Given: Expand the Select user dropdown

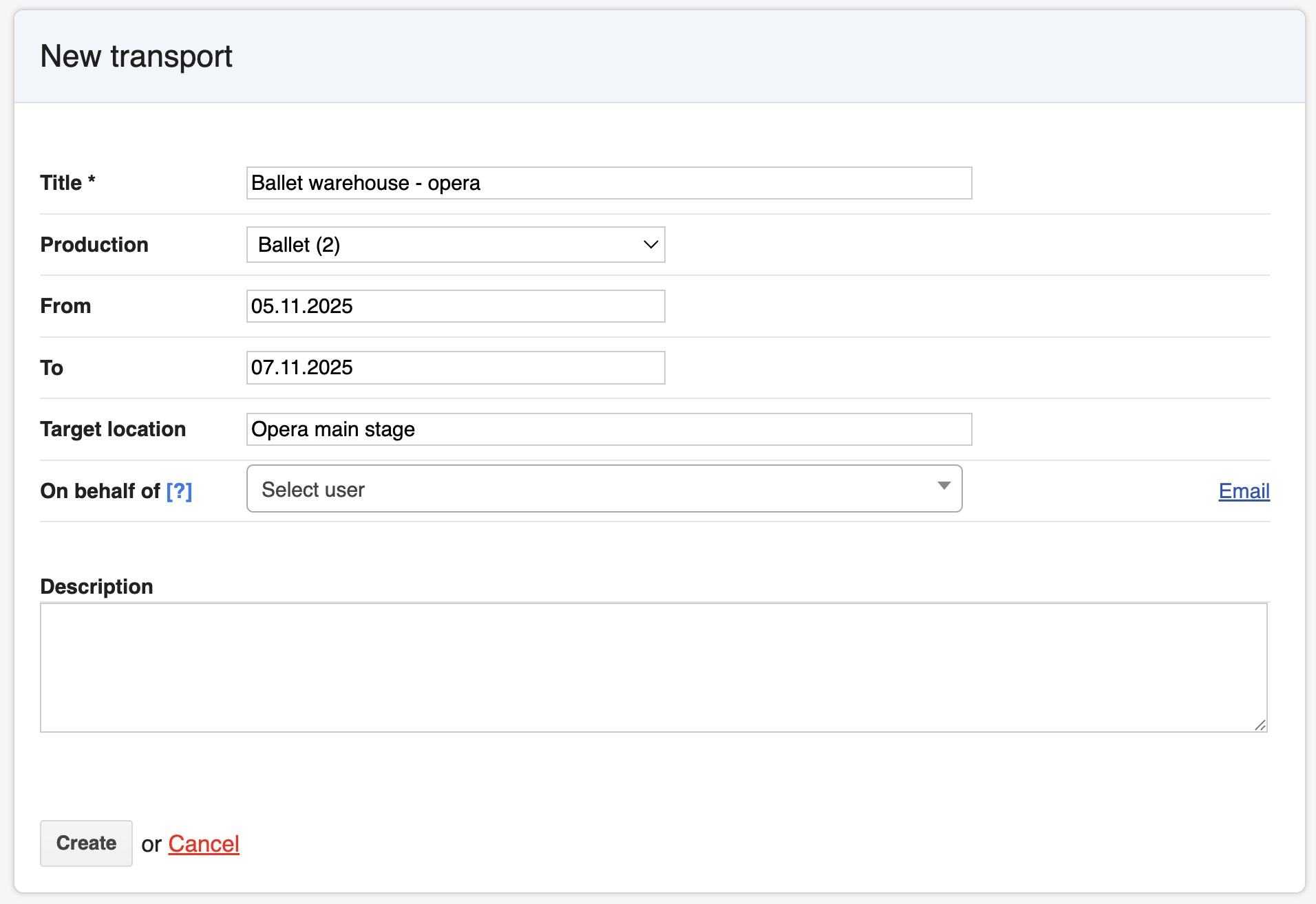Looking at the screenshot, I should tap(604, 489).
